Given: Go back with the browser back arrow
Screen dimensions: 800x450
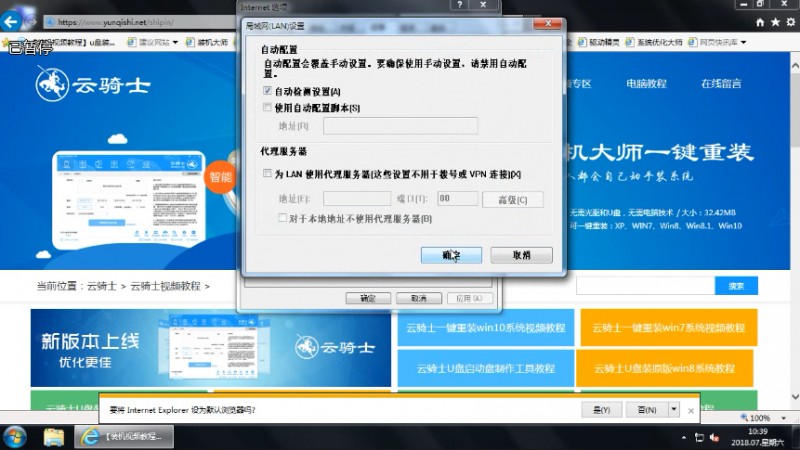Looking at the screenshot, I should coord(11,22).
